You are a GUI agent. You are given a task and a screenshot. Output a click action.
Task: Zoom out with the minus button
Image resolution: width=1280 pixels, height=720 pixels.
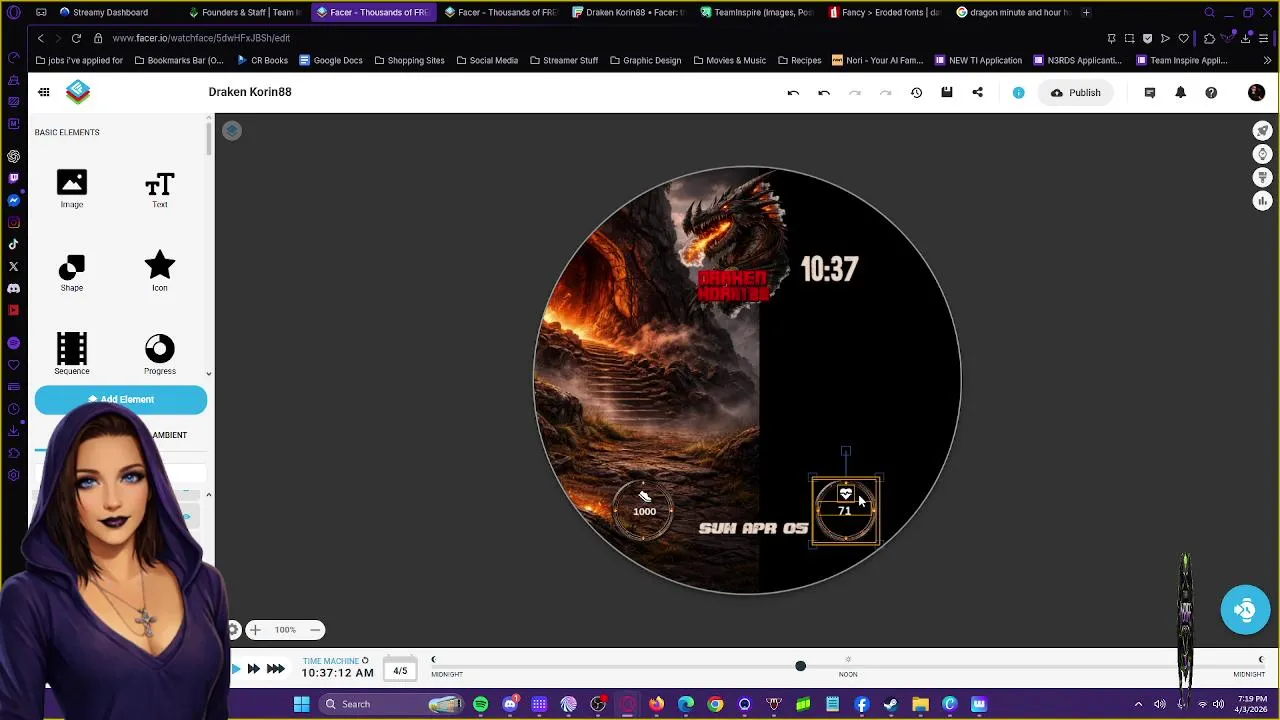(315, 630)
